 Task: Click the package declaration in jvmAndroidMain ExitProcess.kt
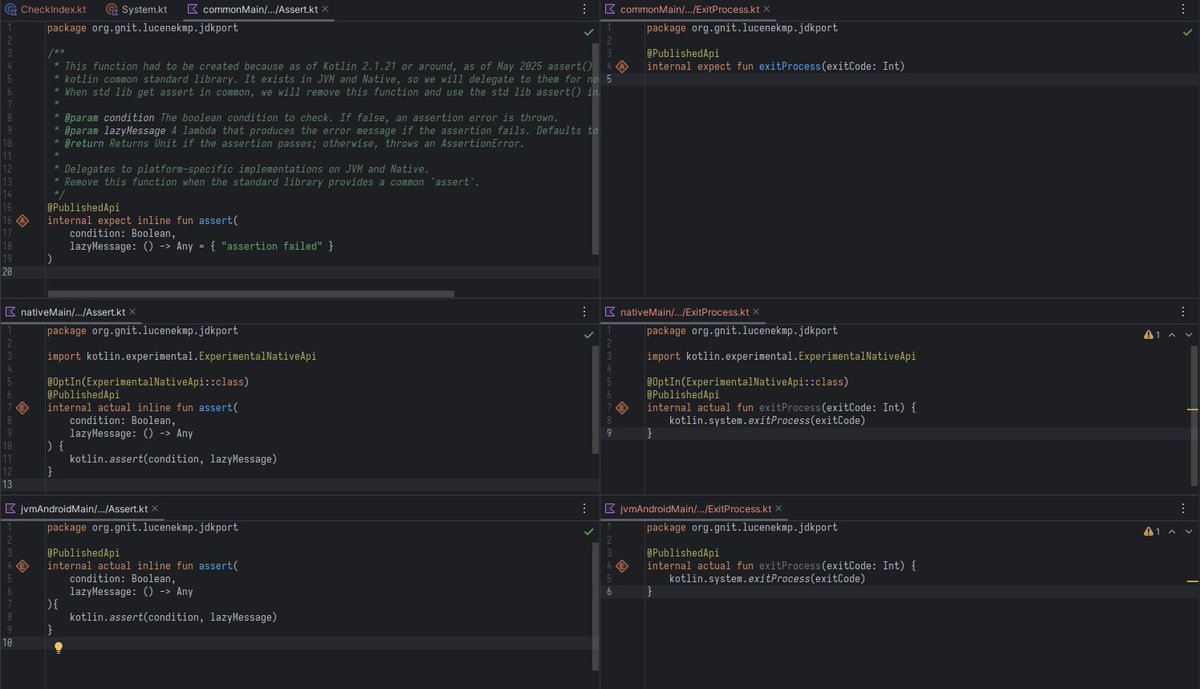point(742,527)
